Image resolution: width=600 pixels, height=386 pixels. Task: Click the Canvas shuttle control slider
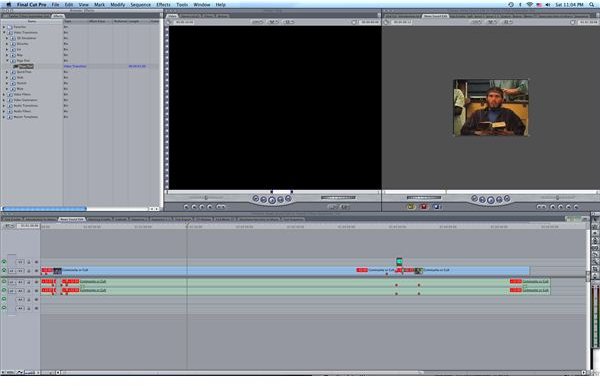click(x=558, y=198)
